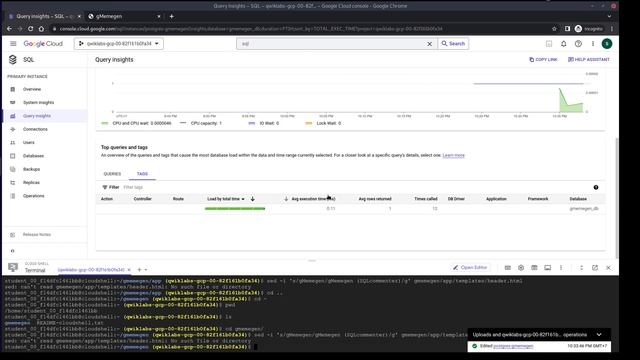
Task: Add a new Cloud Shell tab
Action: pos(139,269)
